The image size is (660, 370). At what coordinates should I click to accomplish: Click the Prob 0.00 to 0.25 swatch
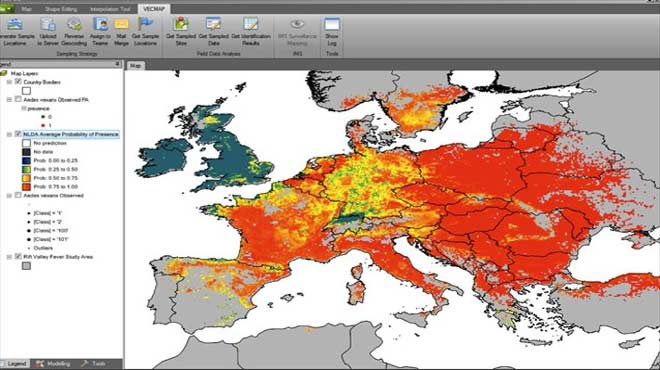pos(26,161)
